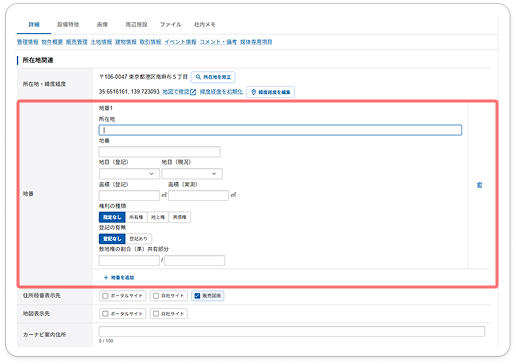Image resolution: width=516 pixels, height=364 pixels.
Task: Click the + 地番を追加 button
Action: [119, 277]
